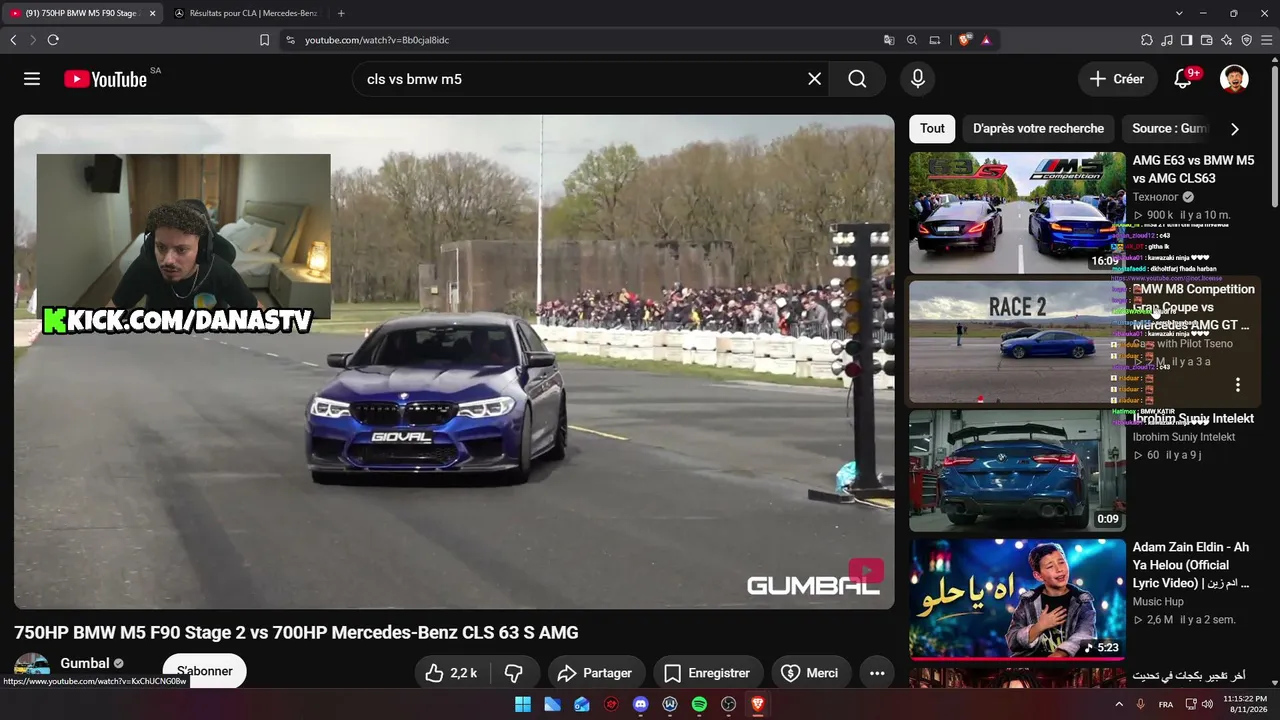Open the taskbar clock and date
The width and height of the screenshot is (1280, 720).
1244,704
